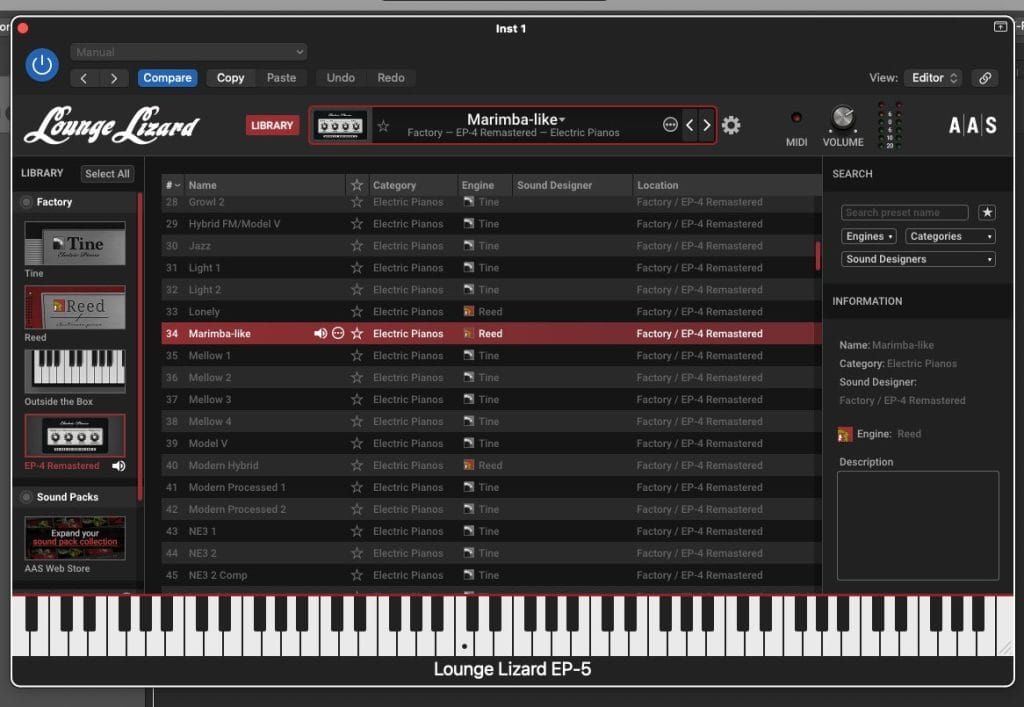
Task: Open the Engines filter dropdown
Action: [869, 237]
